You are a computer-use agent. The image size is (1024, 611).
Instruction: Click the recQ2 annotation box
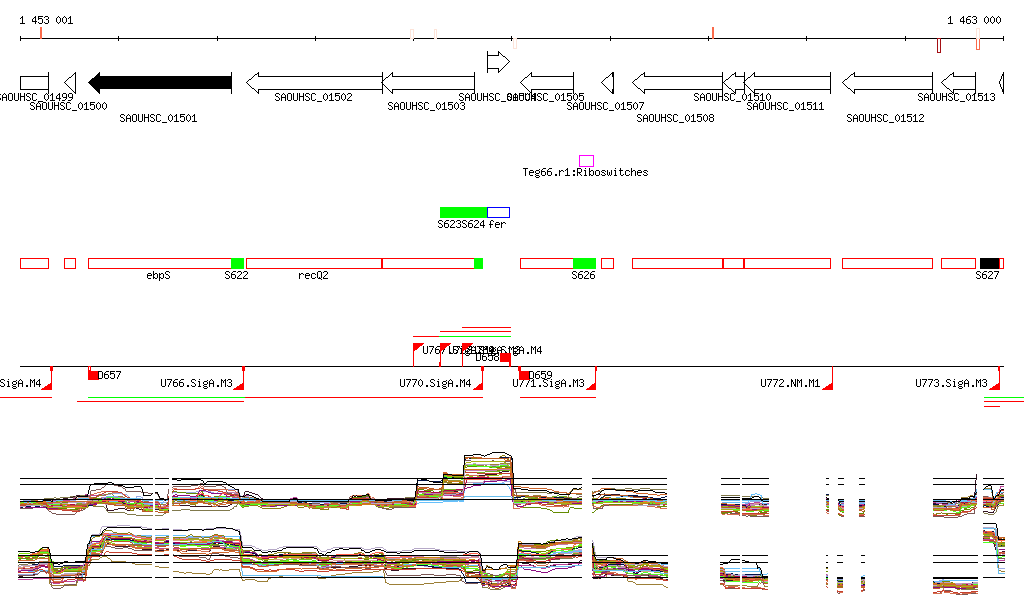[313, 263]
